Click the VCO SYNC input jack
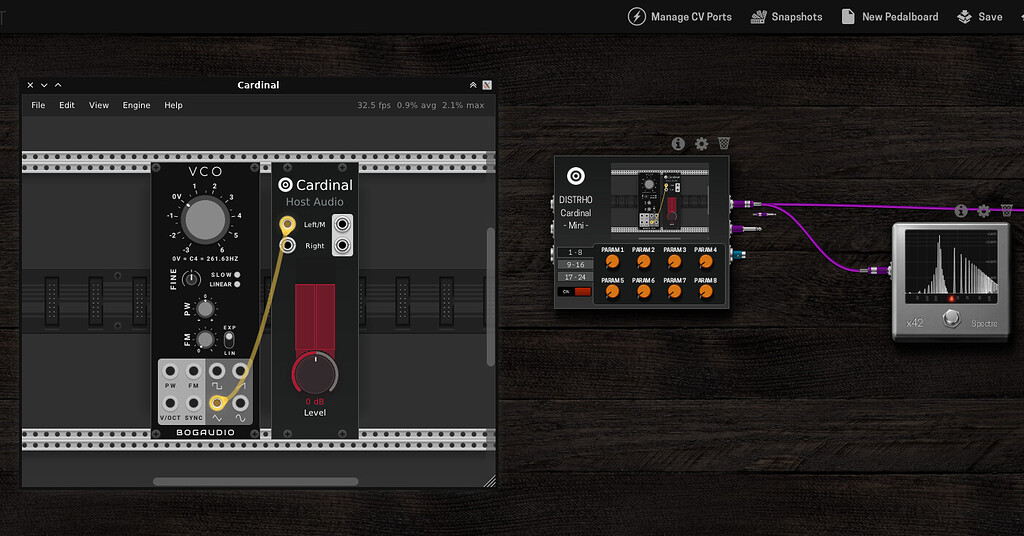 pos(193,403)
